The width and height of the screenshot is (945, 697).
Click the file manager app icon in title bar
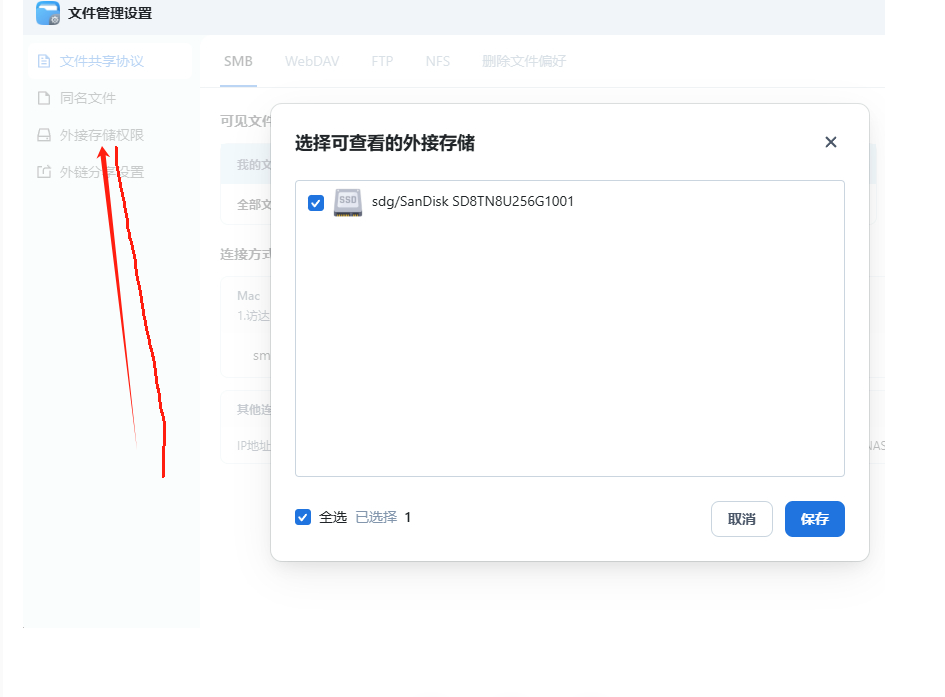(48, 14)
